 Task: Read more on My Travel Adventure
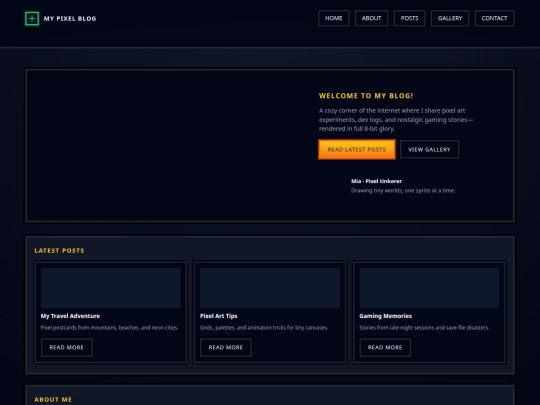[66, 347]
